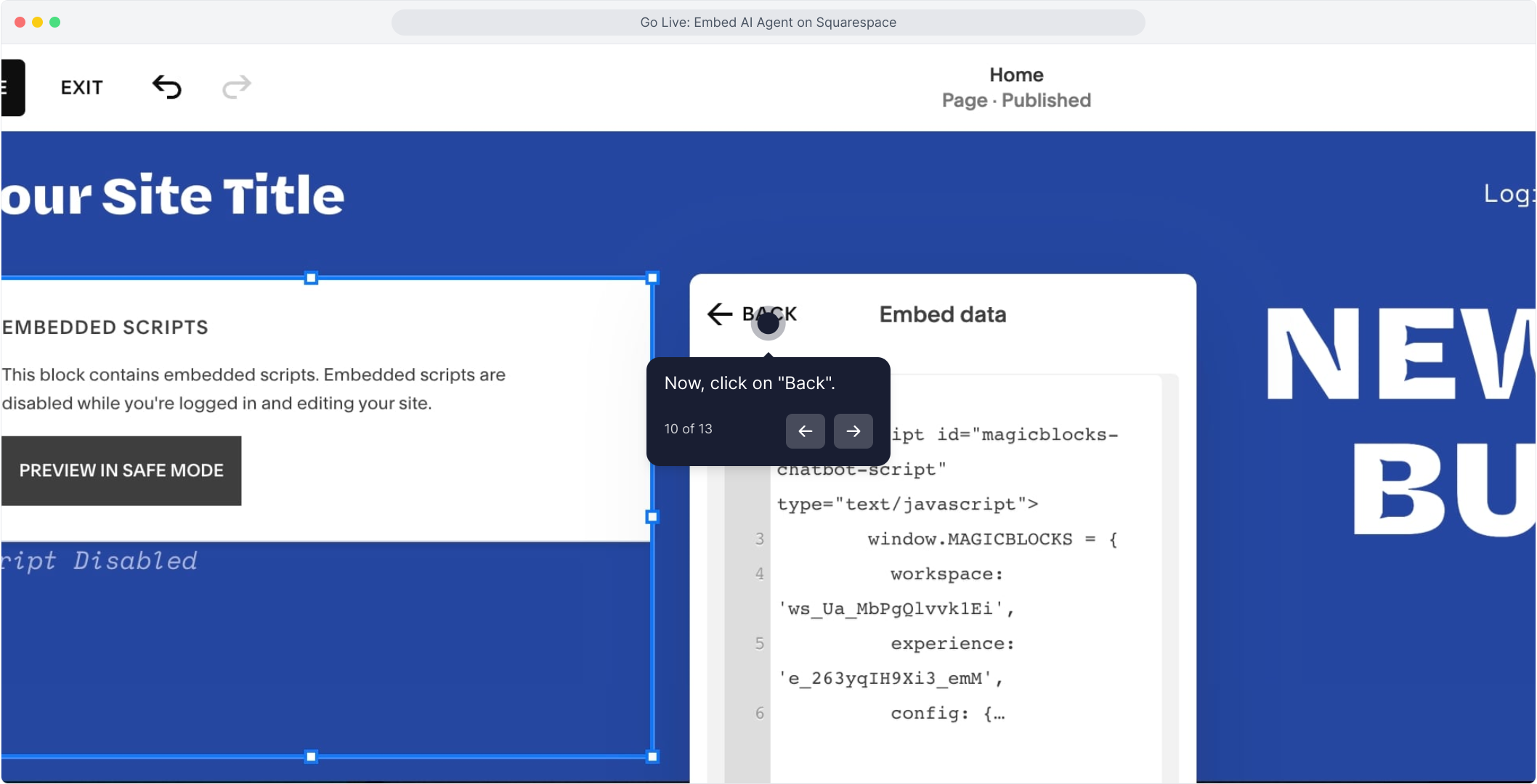Image resolution: width=1537 pixels, height=784 pixels.
Task: Click the bottom-center resize handle of block
Action: pyautogui.click(x=311, y=756)
